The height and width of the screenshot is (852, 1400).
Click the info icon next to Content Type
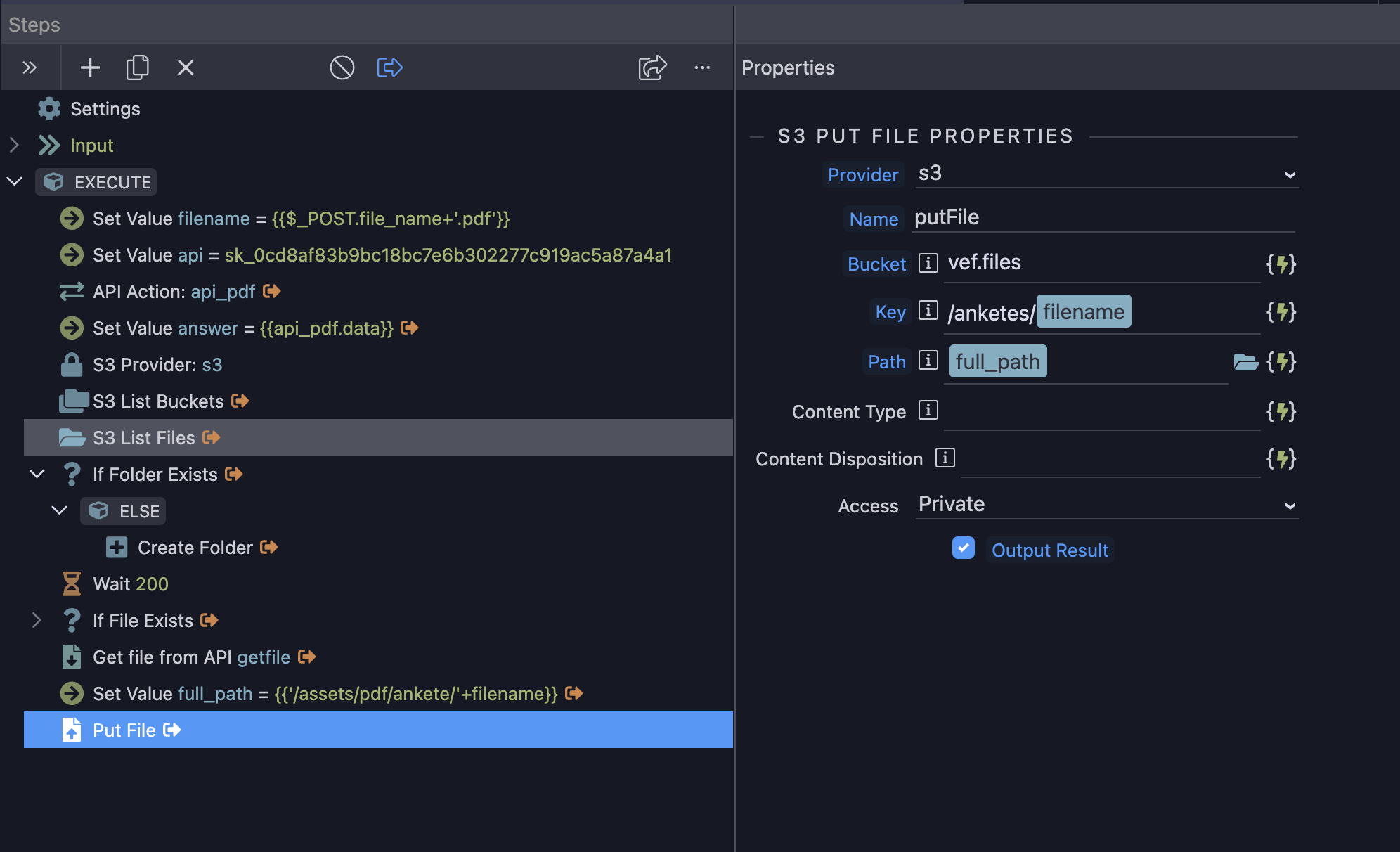pyautogui.click(x=928, y=410)
